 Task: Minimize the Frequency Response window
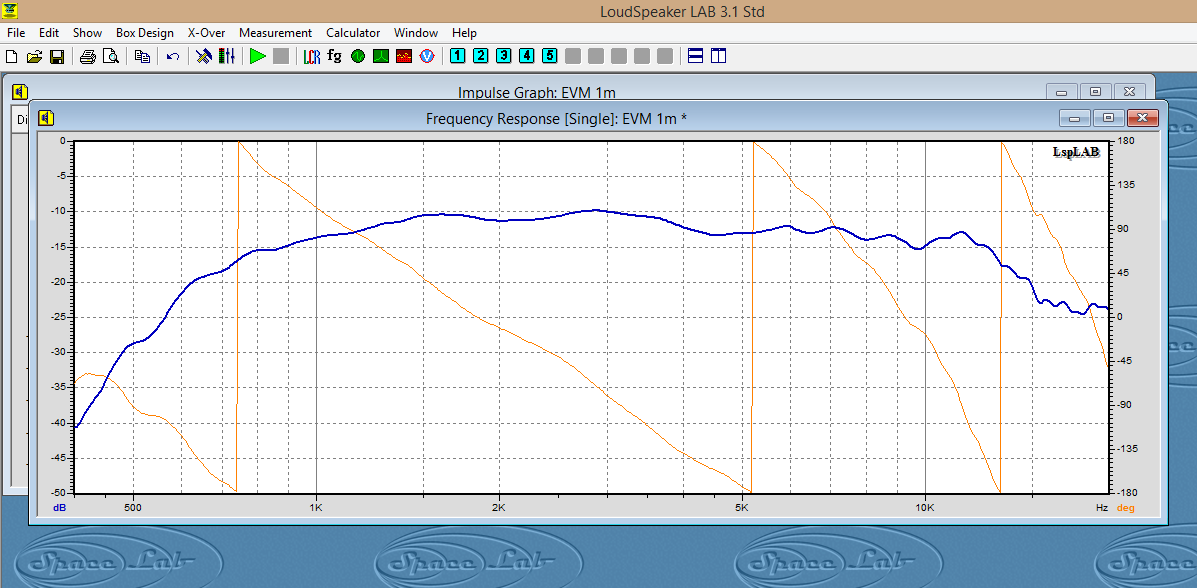pyautogui.click(x=1076, y=118)
